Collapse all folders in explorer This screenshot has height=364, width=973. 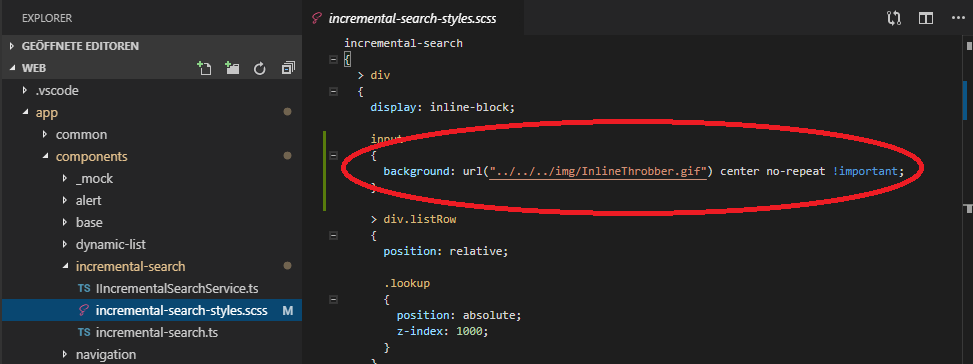[288, 68]
